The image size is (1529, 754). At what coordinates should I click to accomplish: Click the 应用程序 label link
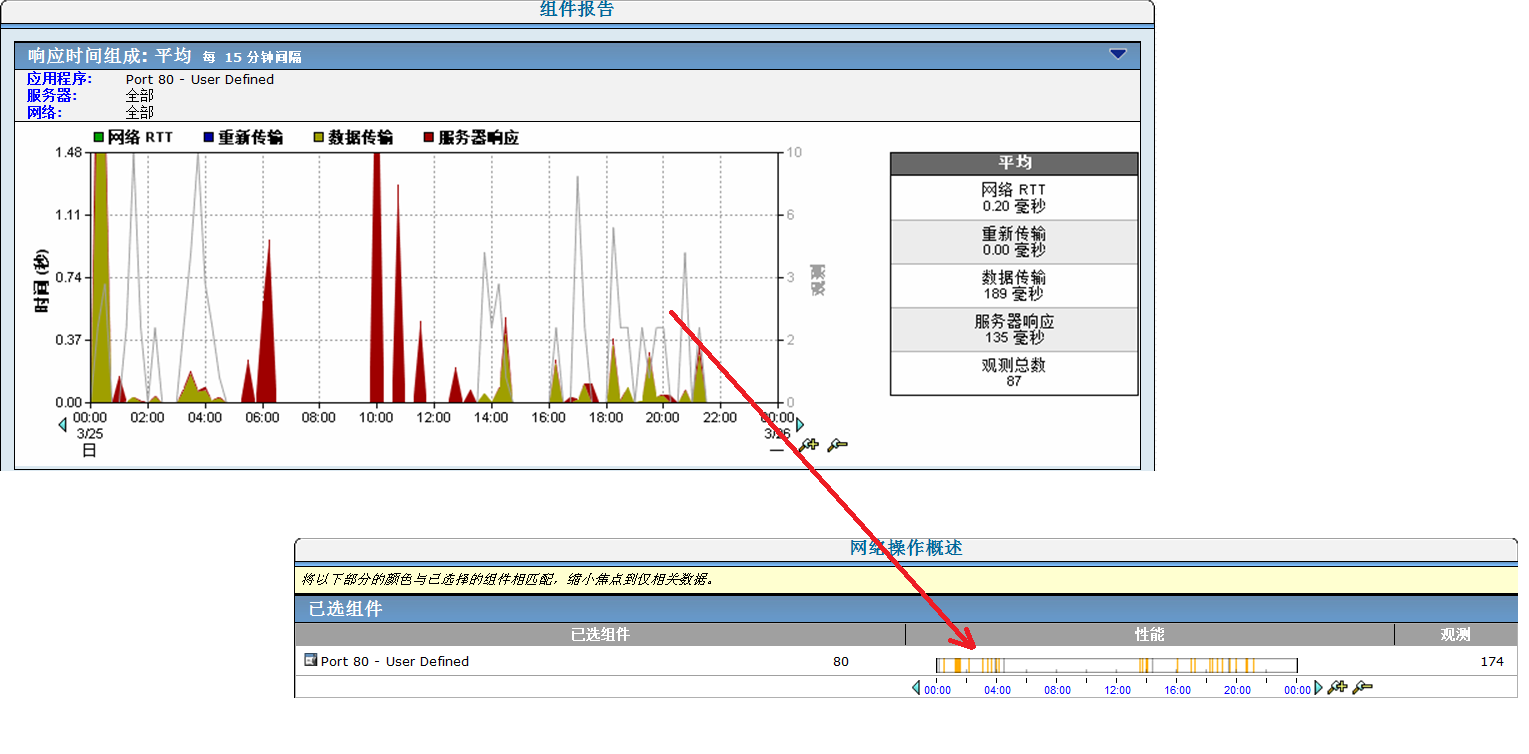(x=60, y=79)
